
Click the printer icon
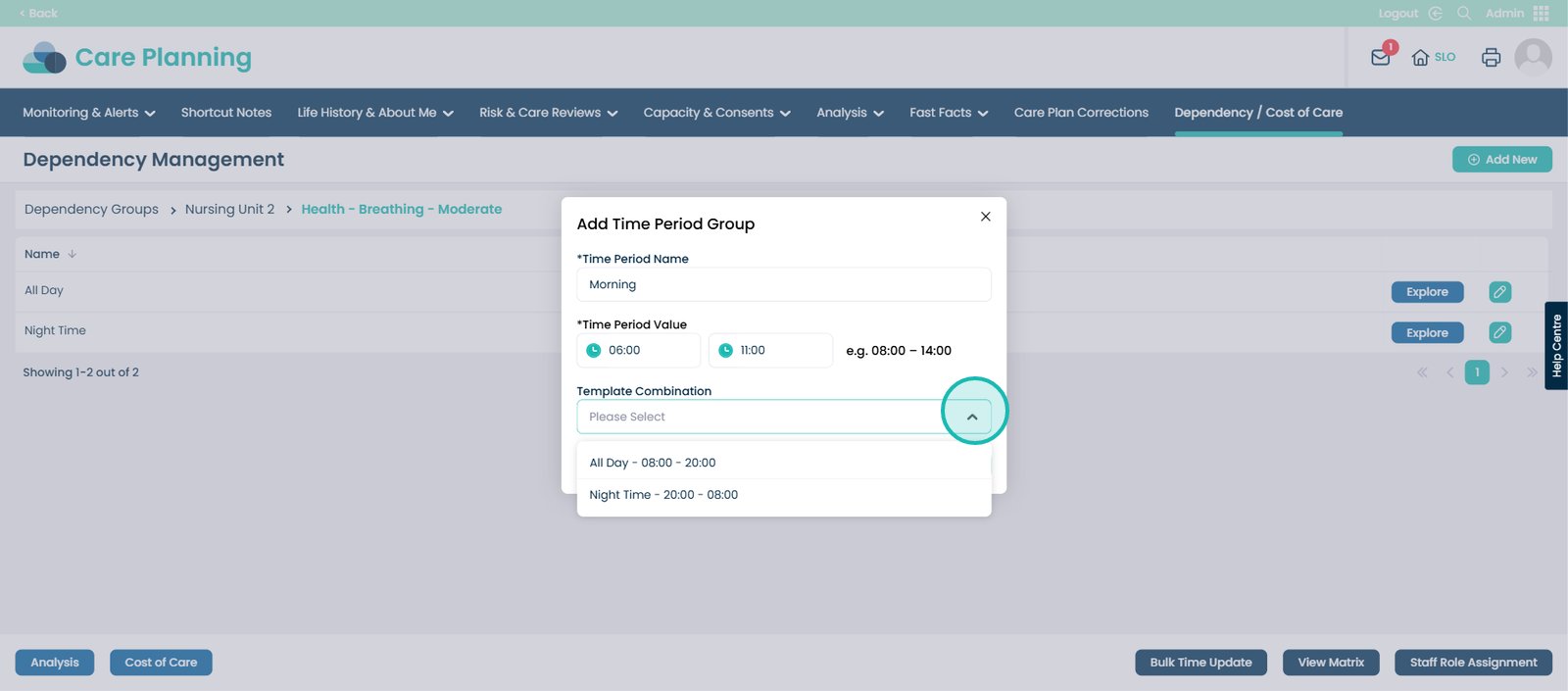coord(1491,58)
